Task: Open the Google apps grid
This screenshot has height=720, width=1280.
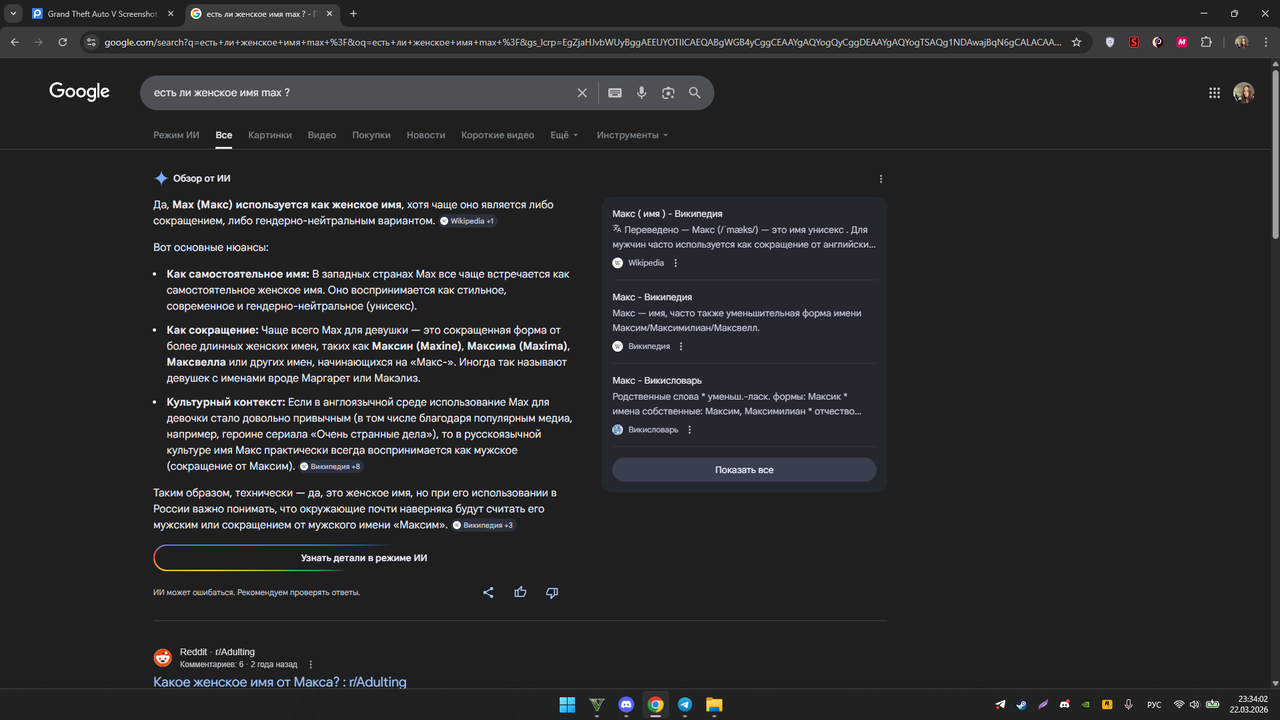Action: pyautogui.click(x=1214, y=93)
